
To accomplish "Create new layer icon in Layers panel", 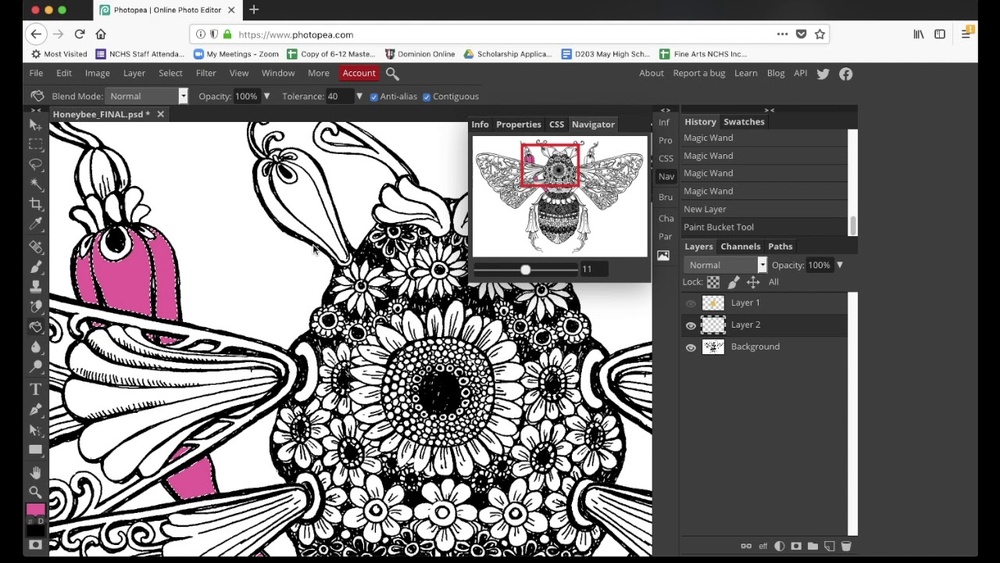I will (829, 546).
